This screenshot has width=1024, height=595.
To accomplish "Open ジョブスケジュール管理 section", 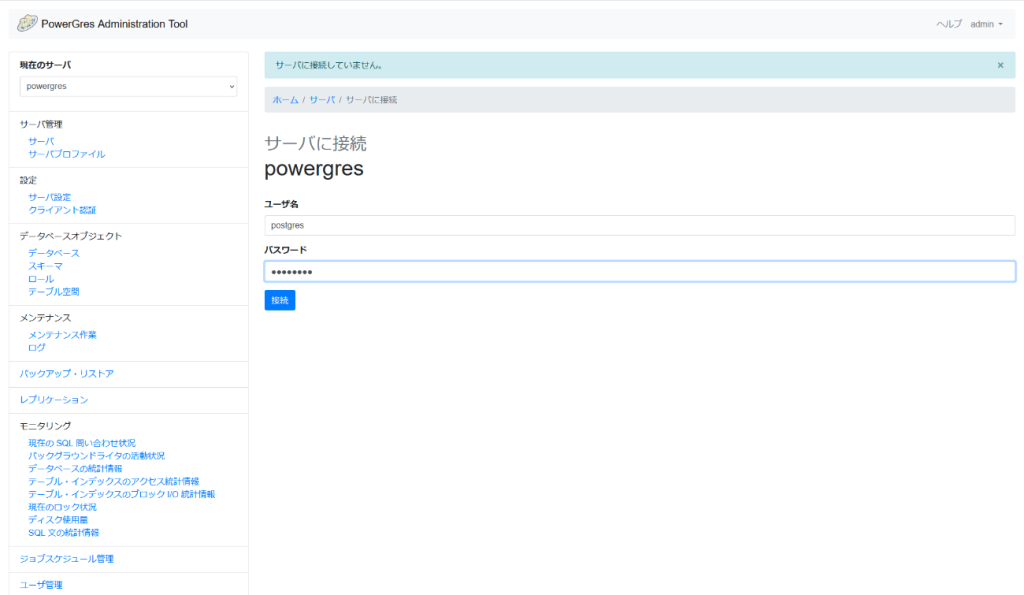I will pyautogui.click(x=67, y=559).
